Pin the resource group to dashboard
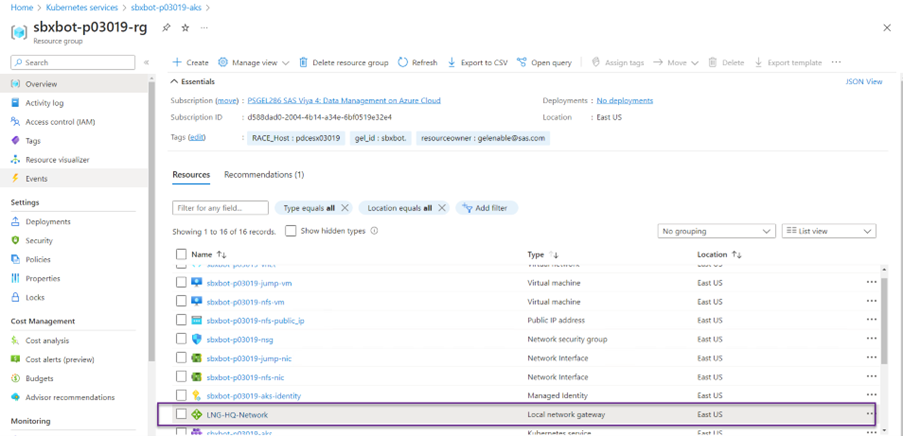Screen dimensions: 903x436 (x=166, y=28)
